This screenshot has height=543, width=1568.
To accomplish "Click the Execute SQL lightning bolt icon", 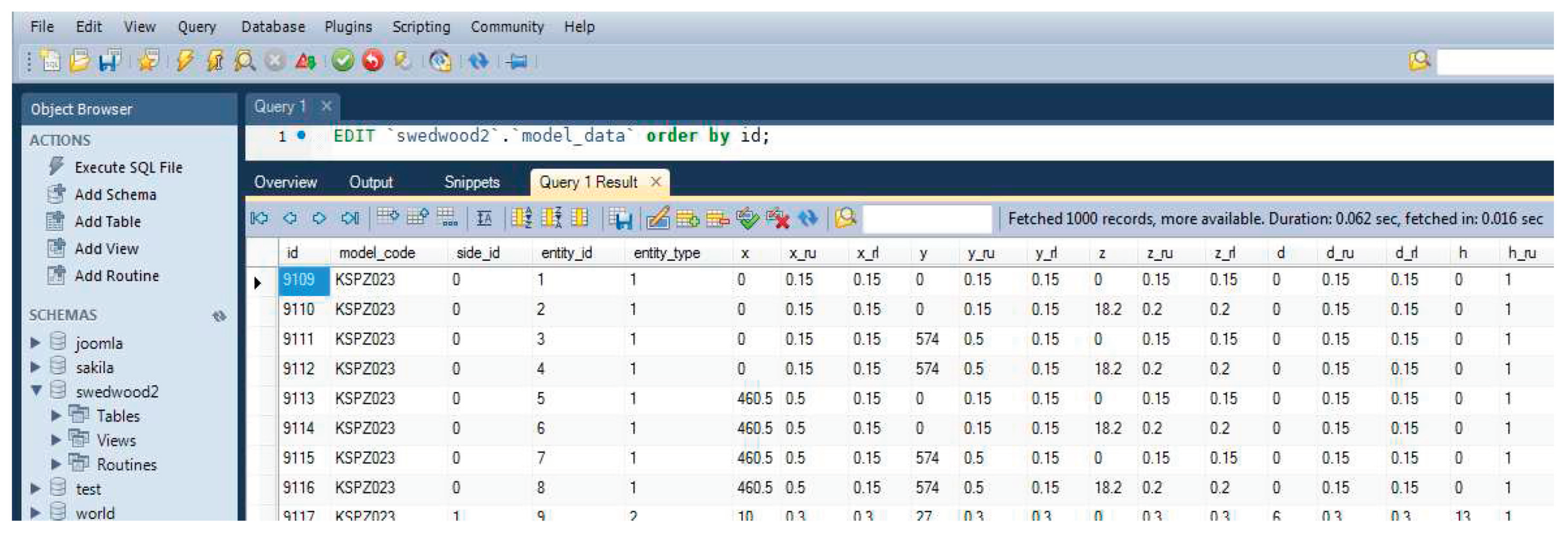I will click(184, 61).
